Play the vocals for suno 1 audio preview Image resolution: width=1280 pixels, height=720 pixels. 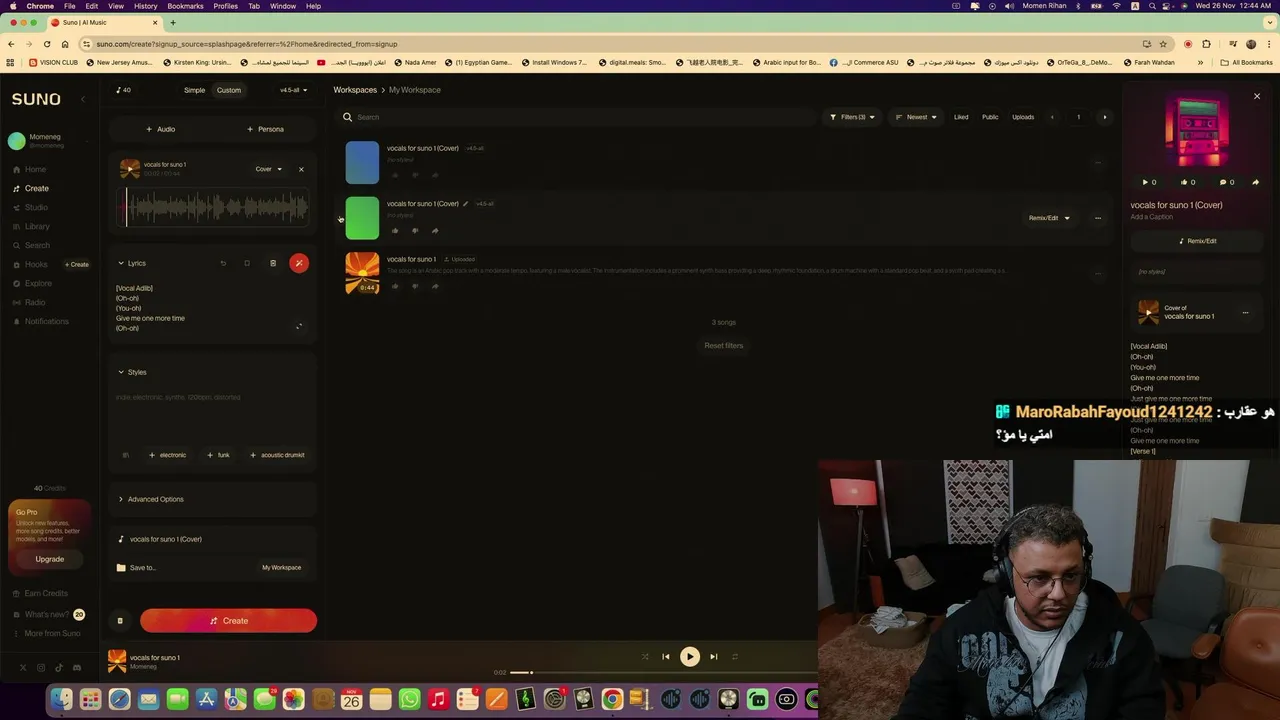coord(130,168)
